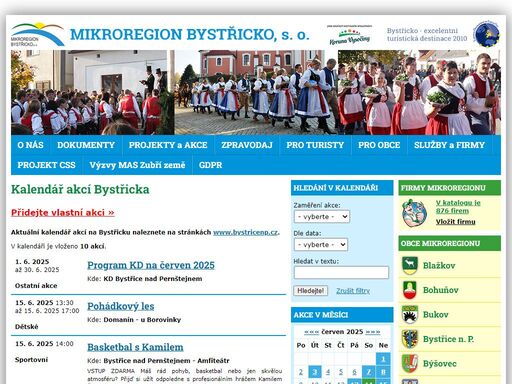Screen dimensions: 512x384
Task: Open the Bystřice n. P. municipality link
Action: [x=448, y=339]
